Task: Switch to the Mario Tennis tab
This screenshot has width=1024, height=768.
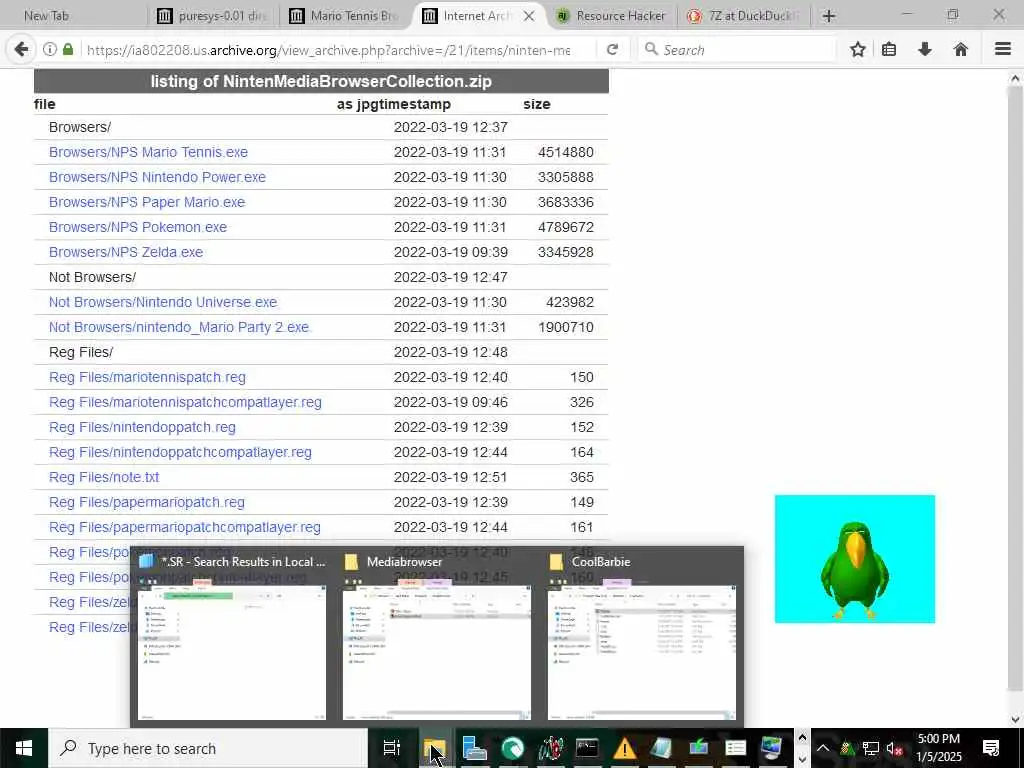Action: click(x=346, y=16)
